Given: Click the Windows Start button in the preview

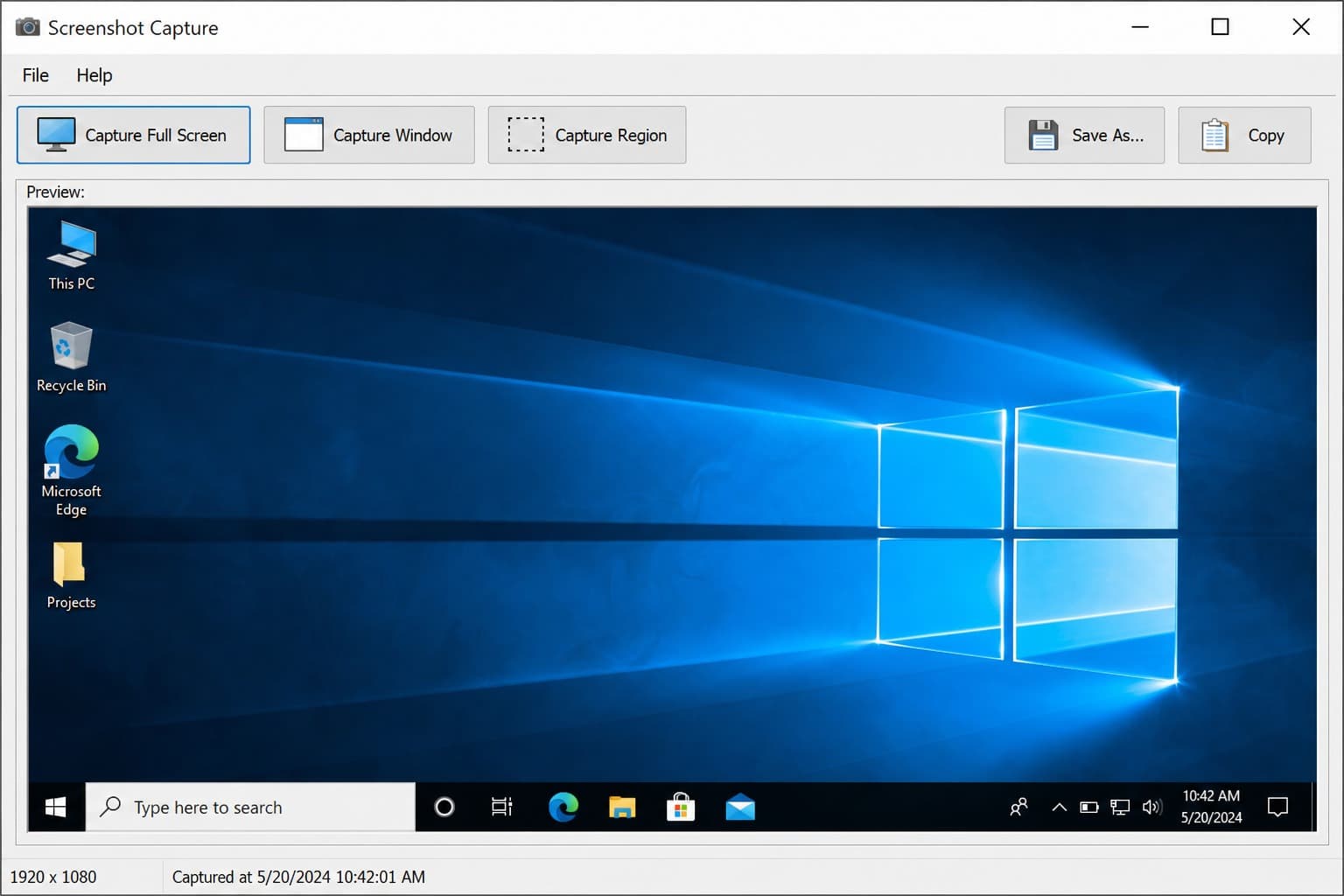Looking at the screenshot, I should coord(56,807).
